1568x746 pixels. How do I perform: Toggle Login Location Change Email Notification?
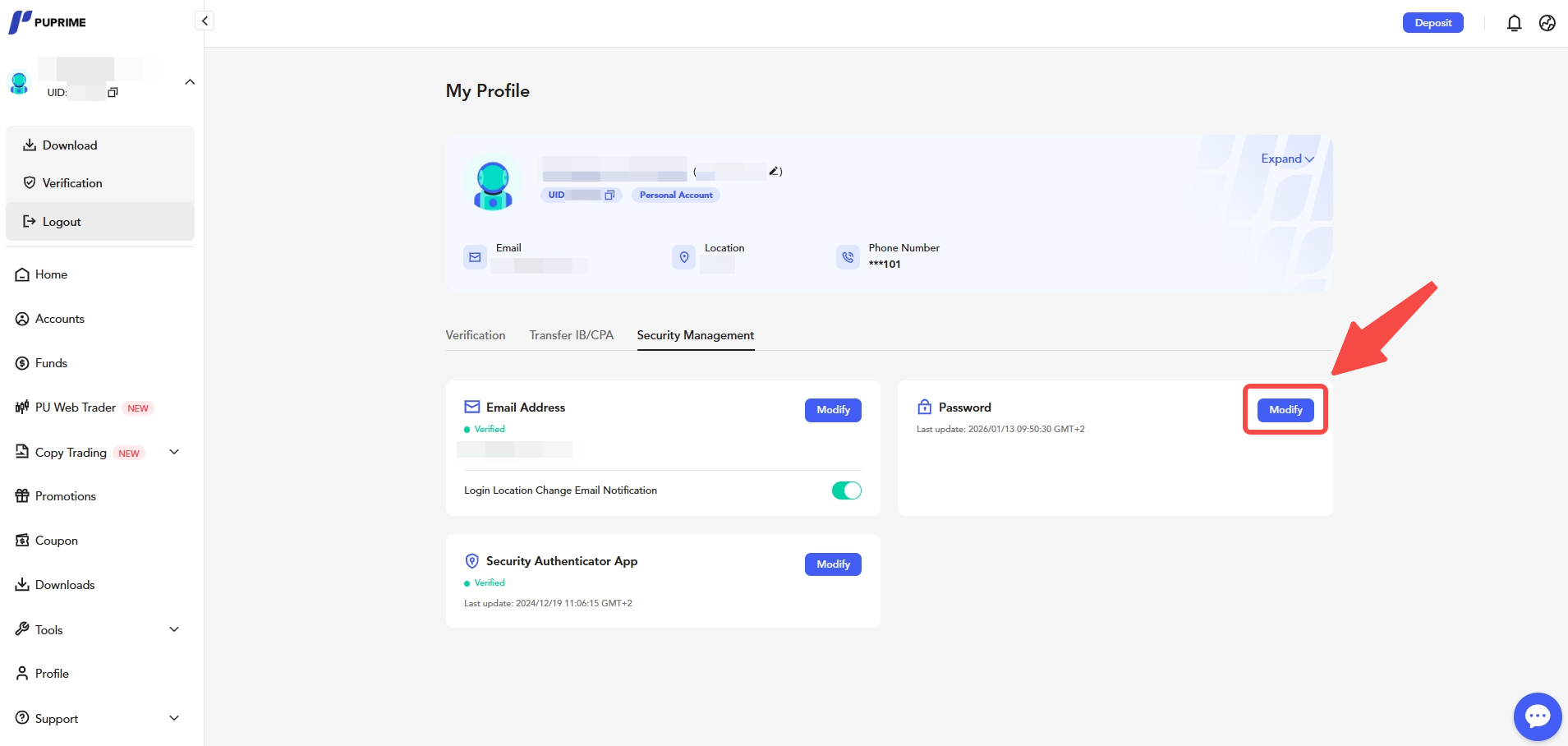(x=846, y=490)
